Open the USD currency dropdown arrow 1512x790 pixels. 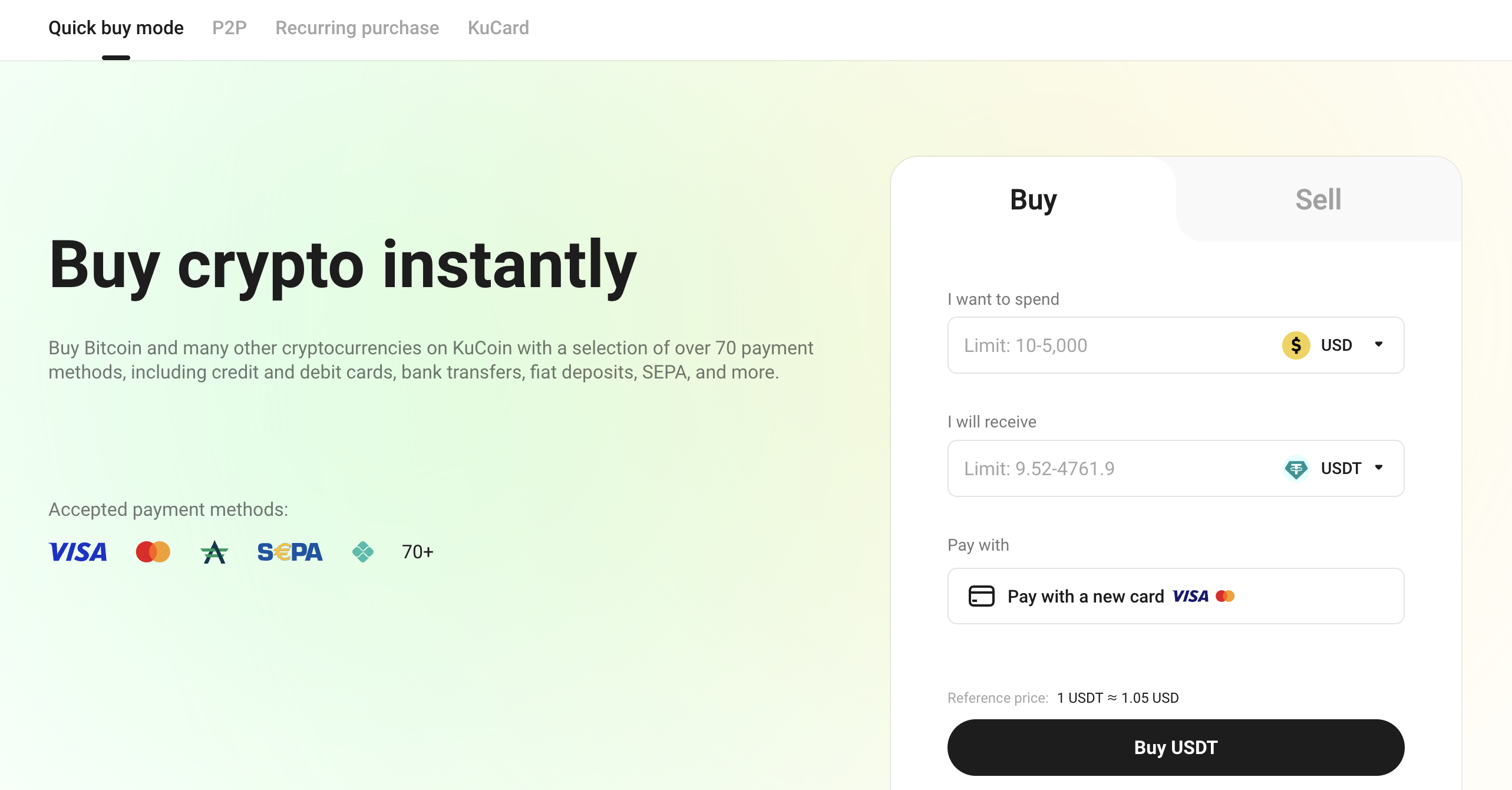point(1379,344)
